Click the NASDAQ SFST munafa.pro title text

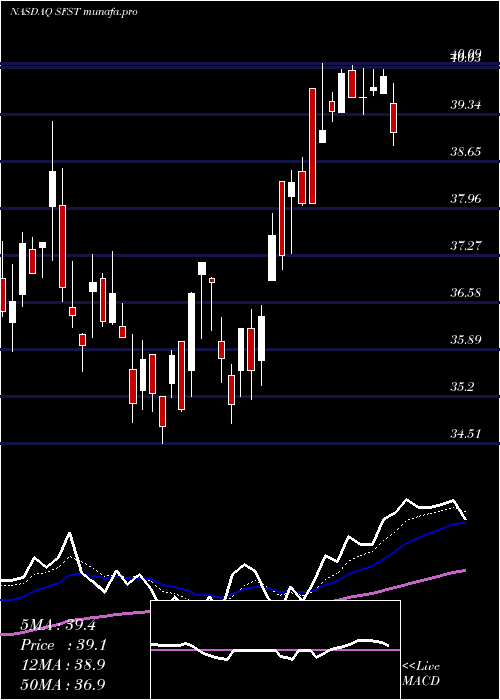pos(74,12)
